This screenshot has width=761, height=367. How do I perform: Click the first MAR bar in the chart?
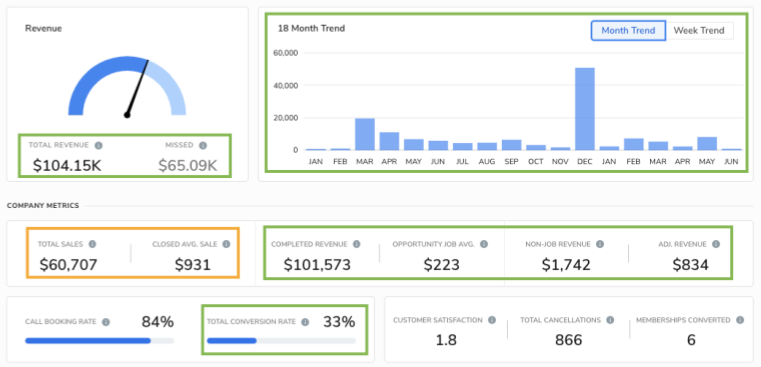pos(365,134)
